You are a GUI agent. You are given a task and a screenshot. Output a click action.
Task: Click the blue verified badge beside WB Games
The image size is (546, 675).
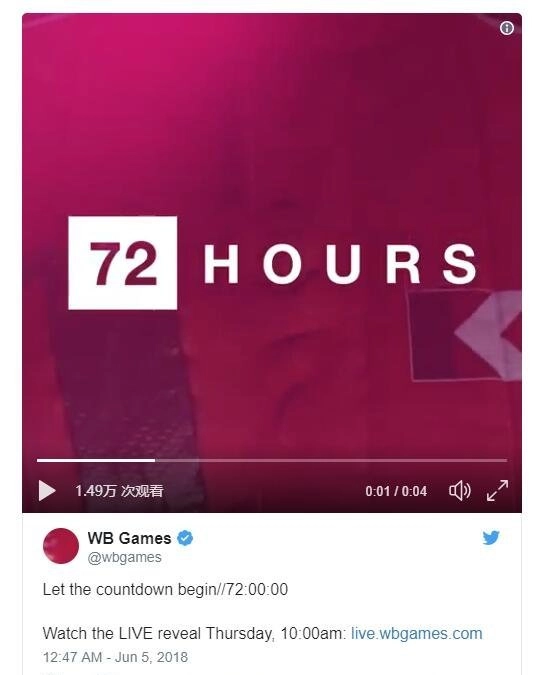[185, 538]
